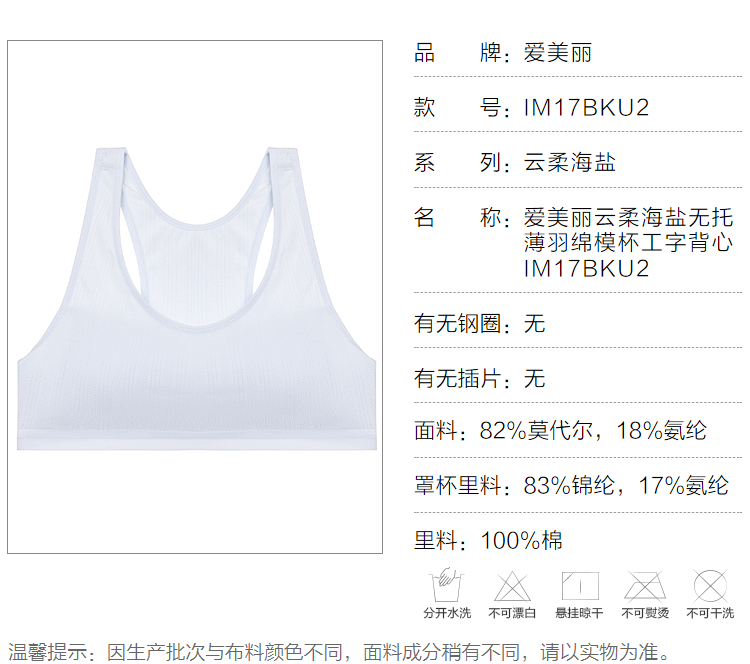Screen dimensions: 750x664
Task: Click the 面料 82%莫代尔 composition row
Action: [x=560, y=431]
